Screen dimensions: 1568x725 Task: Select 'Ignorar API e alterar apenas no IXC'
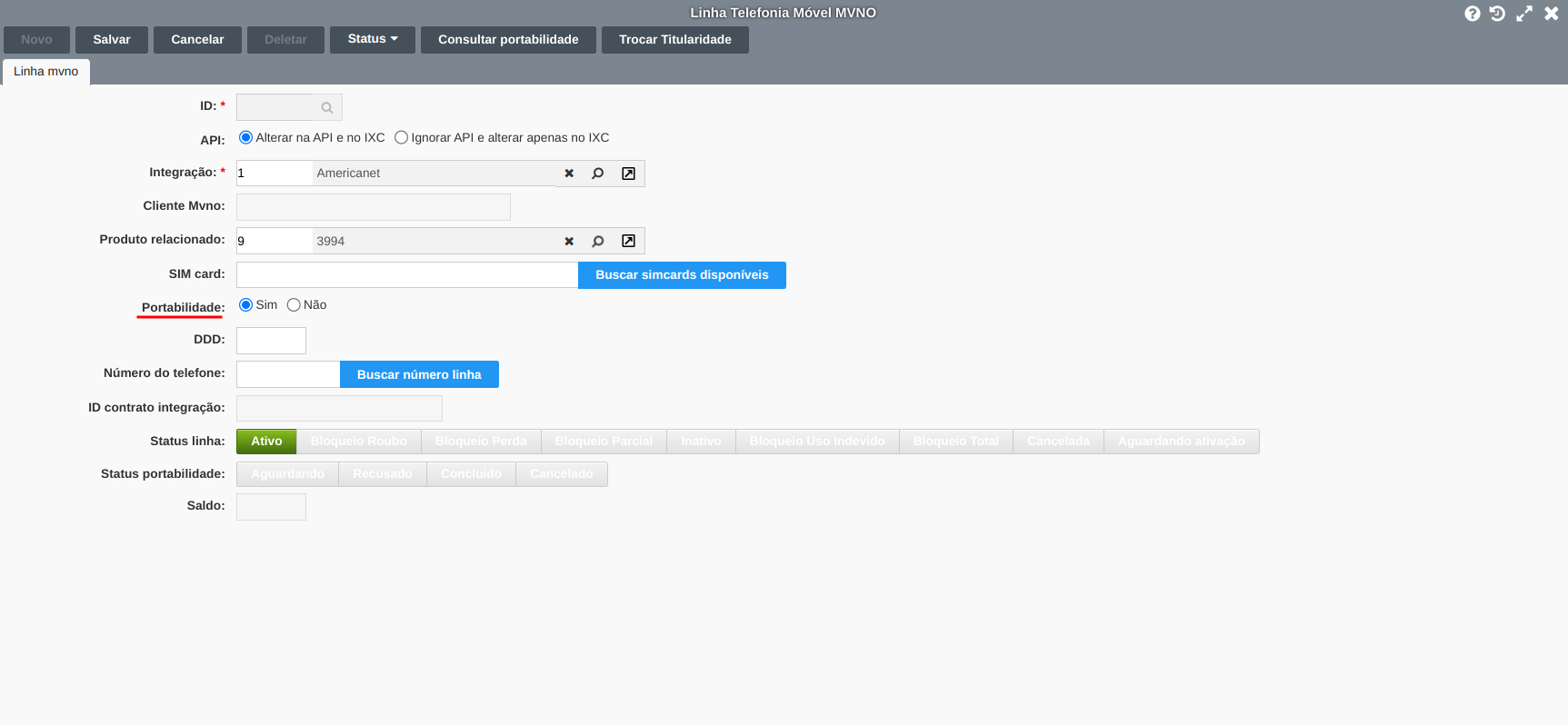click(x=401, y=137)
